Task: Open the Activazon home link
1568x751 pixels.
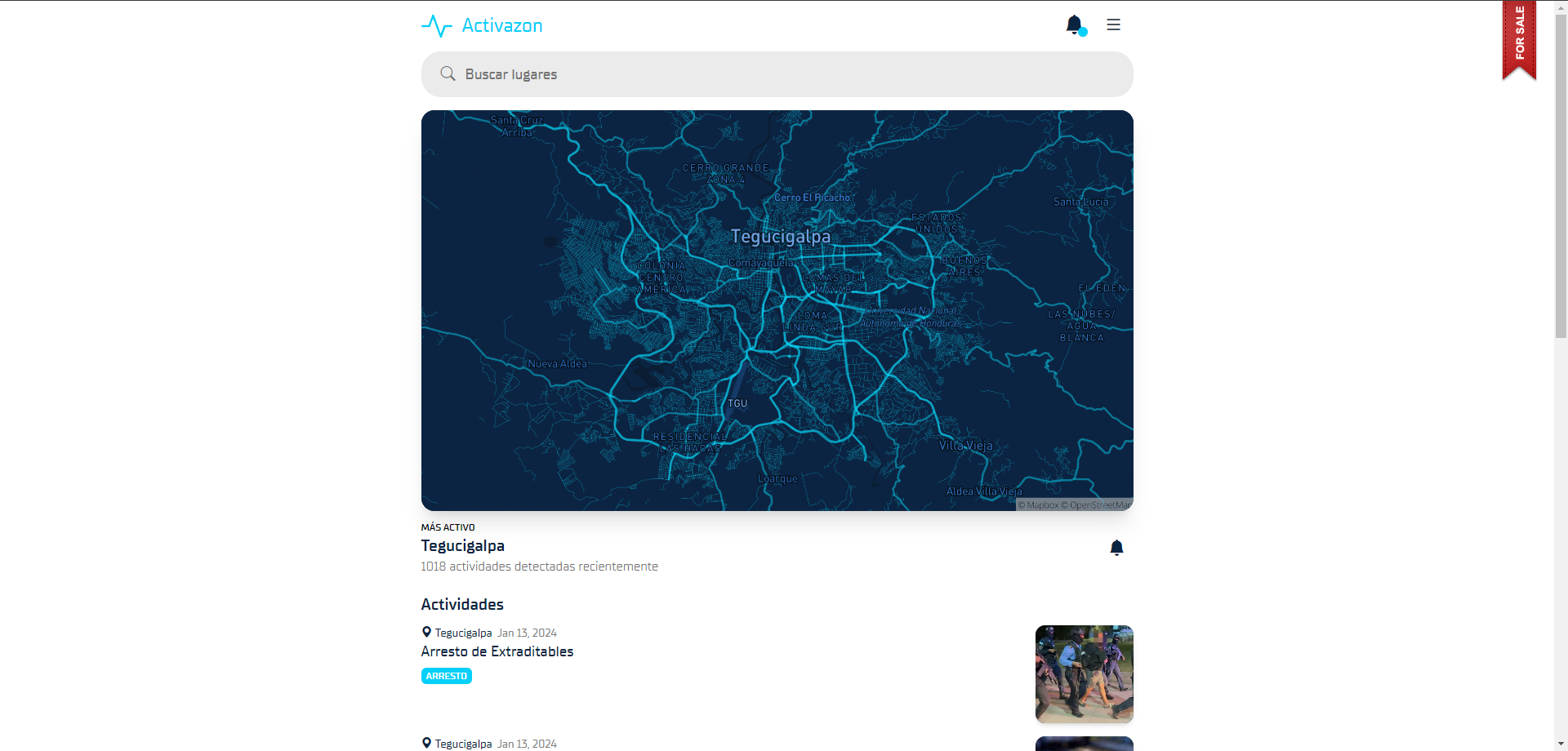Action: click(501, 26)
